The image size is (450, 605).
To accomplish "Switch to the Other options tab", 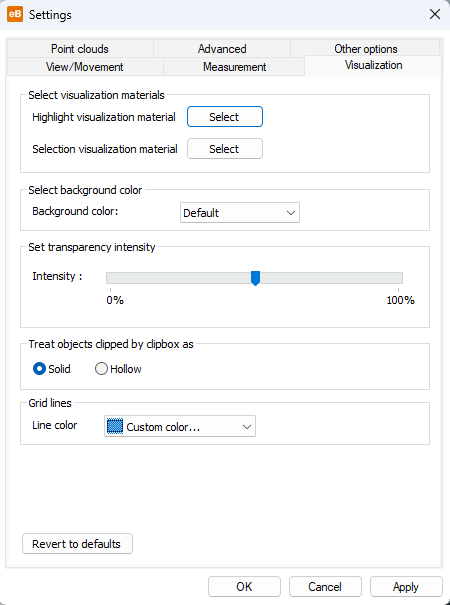I will click(365, 49).
